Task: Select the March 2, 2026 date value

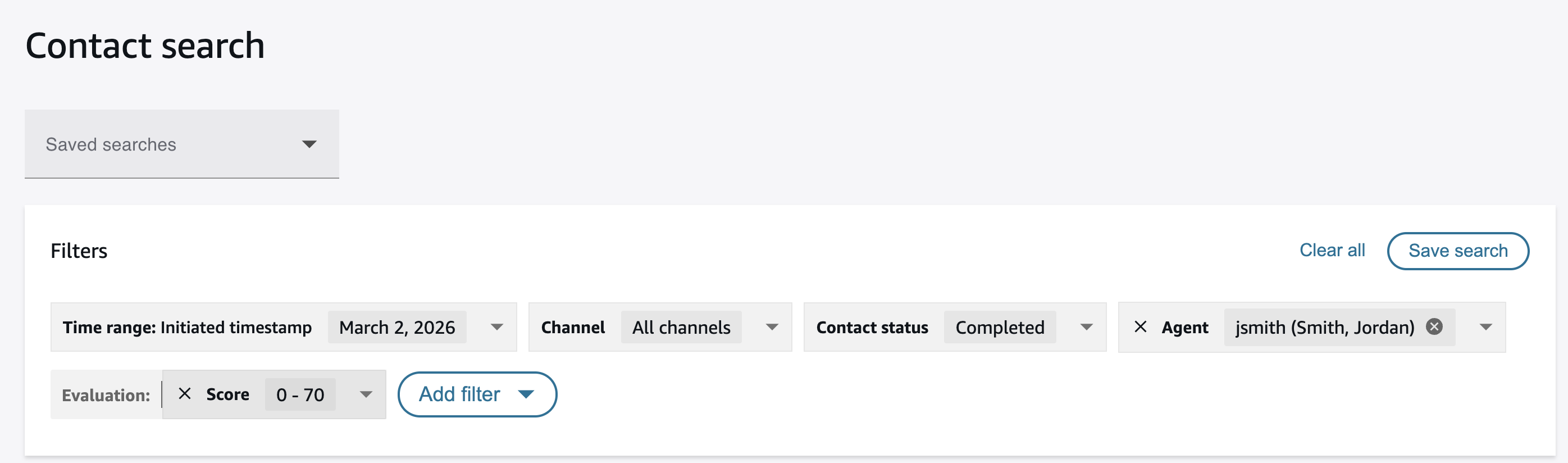Action: click(397, 327)
